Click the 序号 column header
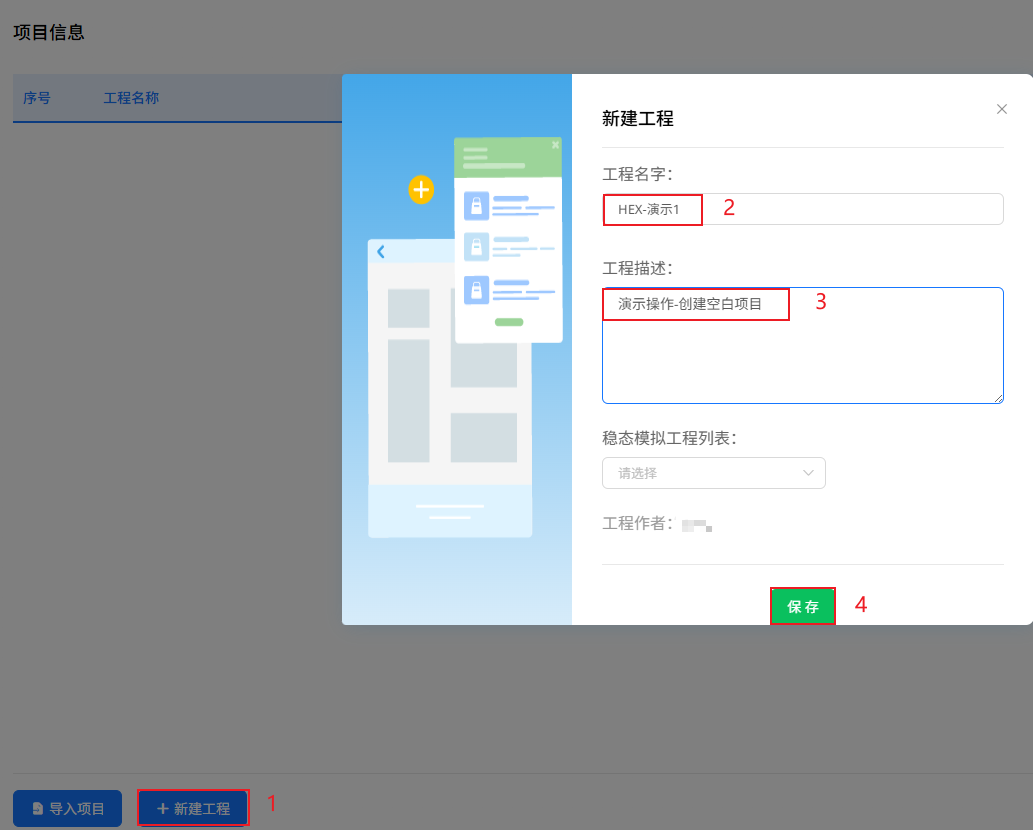 tap(37, 98)
